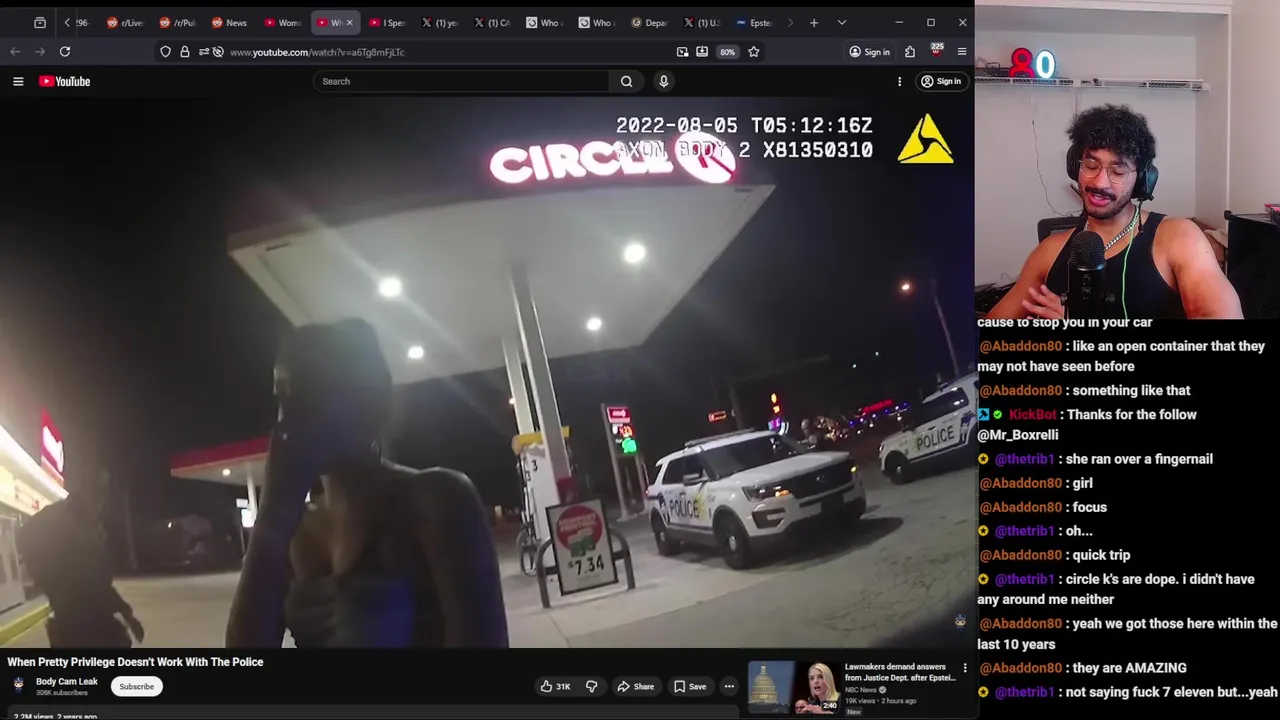This screenshot has height=720, width=1280.
Task: Reload the page with refresh icon
Action: coord(65,51)
